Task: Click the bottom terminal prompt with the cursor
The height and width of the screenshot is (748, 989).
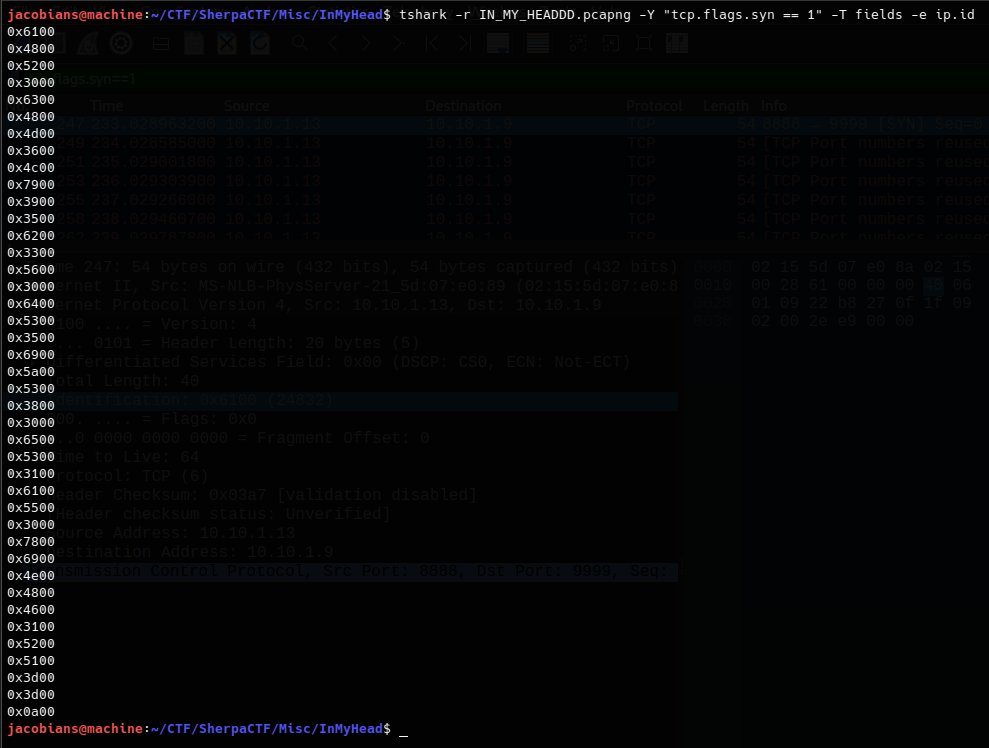Action: coord(208,729)
